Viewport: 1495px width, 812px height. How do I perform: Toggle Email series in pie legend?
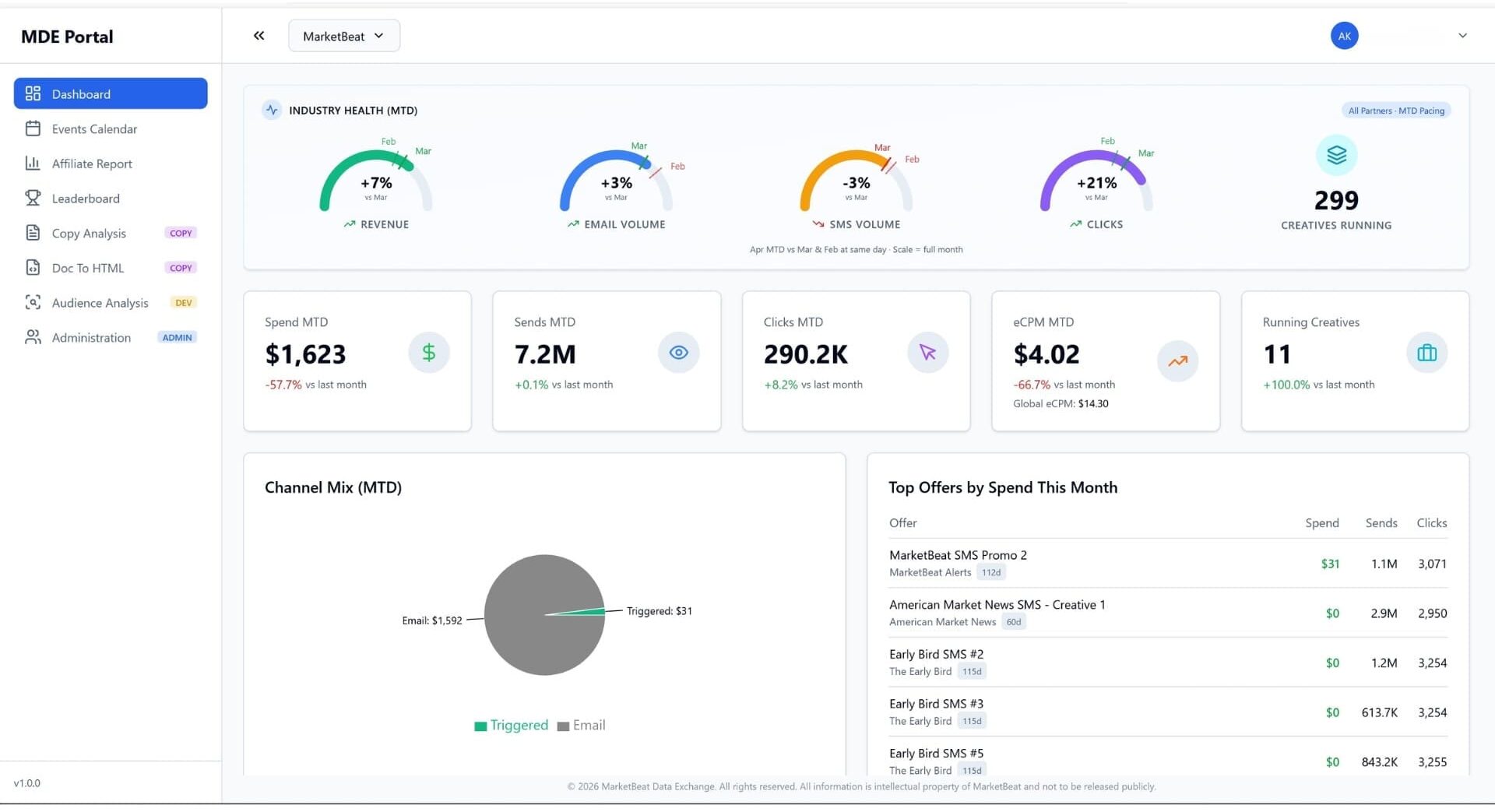click(x=581, y=726)
